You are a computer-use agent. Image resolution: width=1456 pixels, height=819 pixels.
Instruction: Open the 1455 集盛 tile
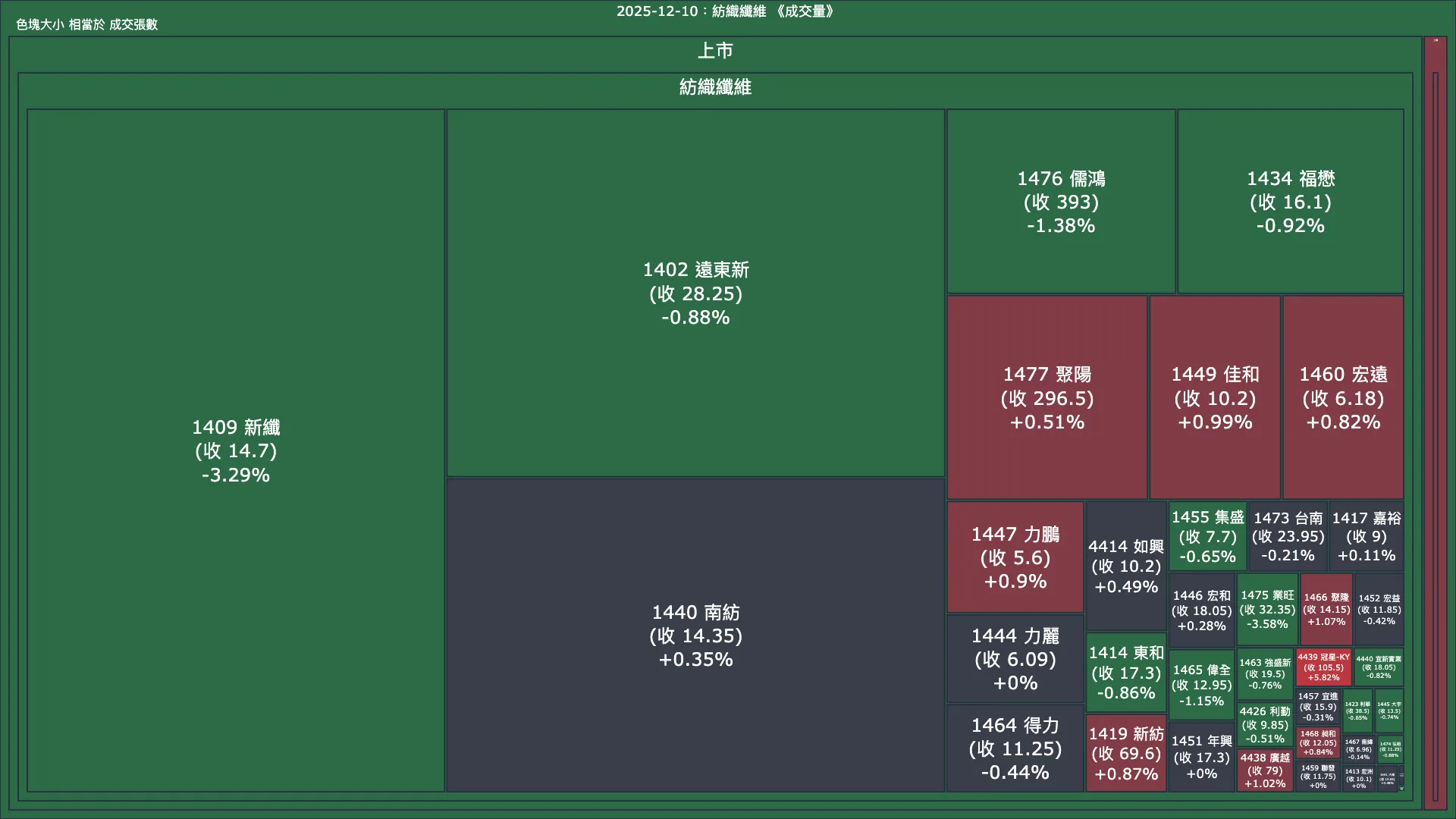tap(1207, 536)
